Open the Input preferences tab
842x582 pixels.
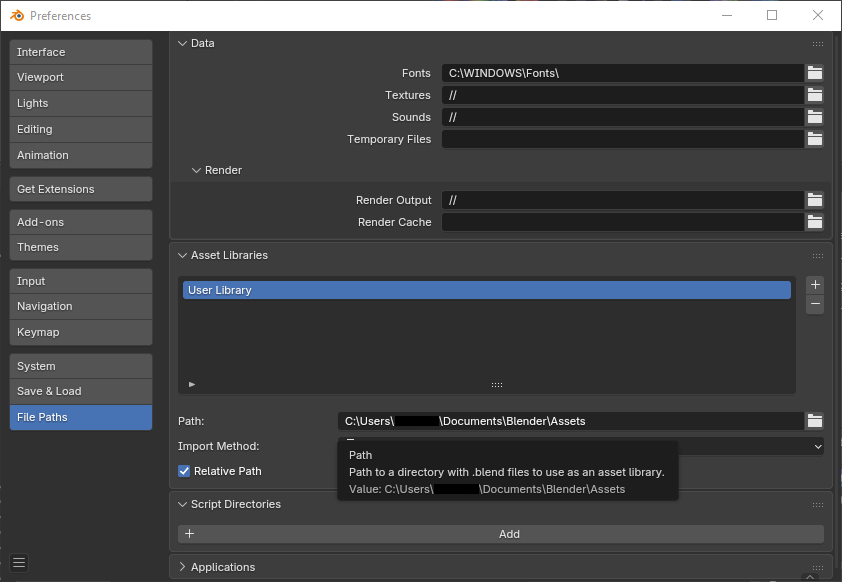(81, 281)
